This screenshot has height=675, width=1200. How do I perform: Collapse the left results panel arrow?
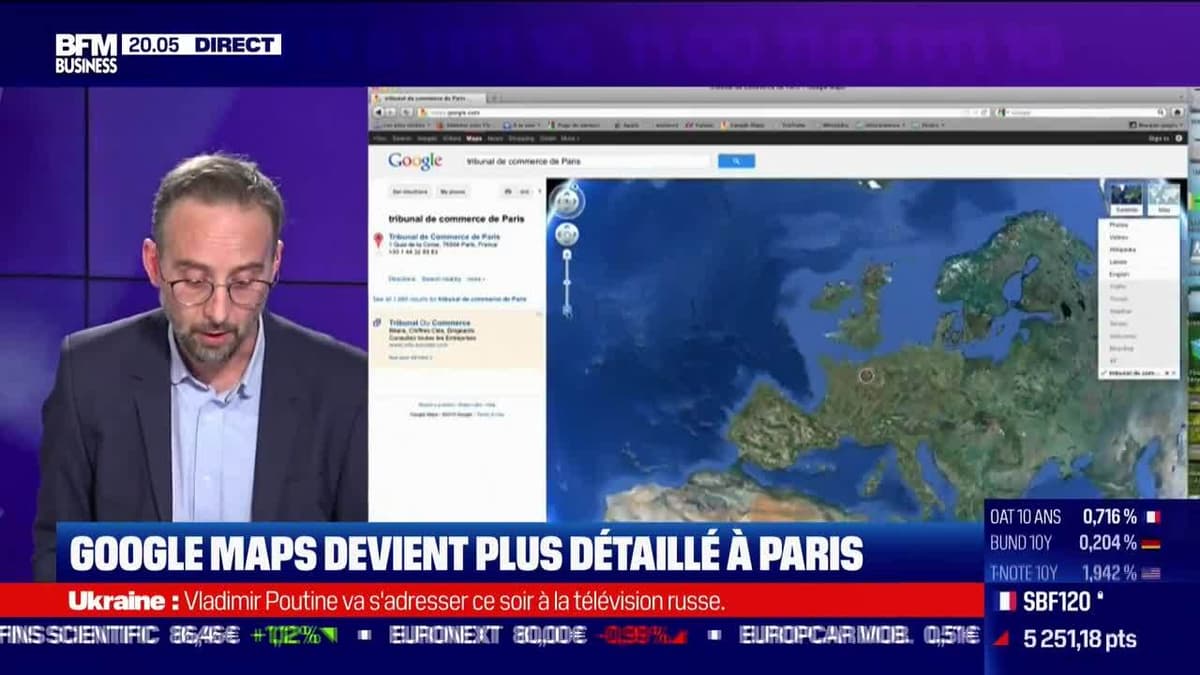pos(540,191)
